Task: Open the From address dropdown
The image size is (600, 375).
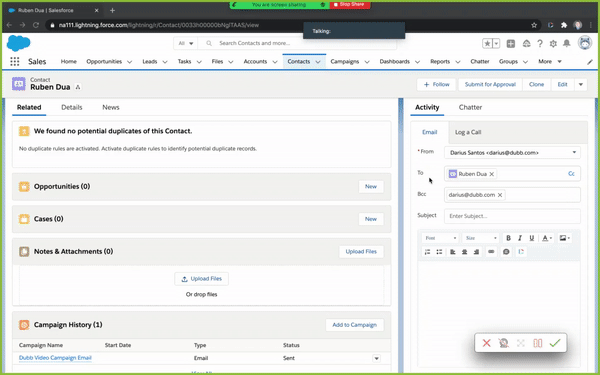Action: coord(512,153)
